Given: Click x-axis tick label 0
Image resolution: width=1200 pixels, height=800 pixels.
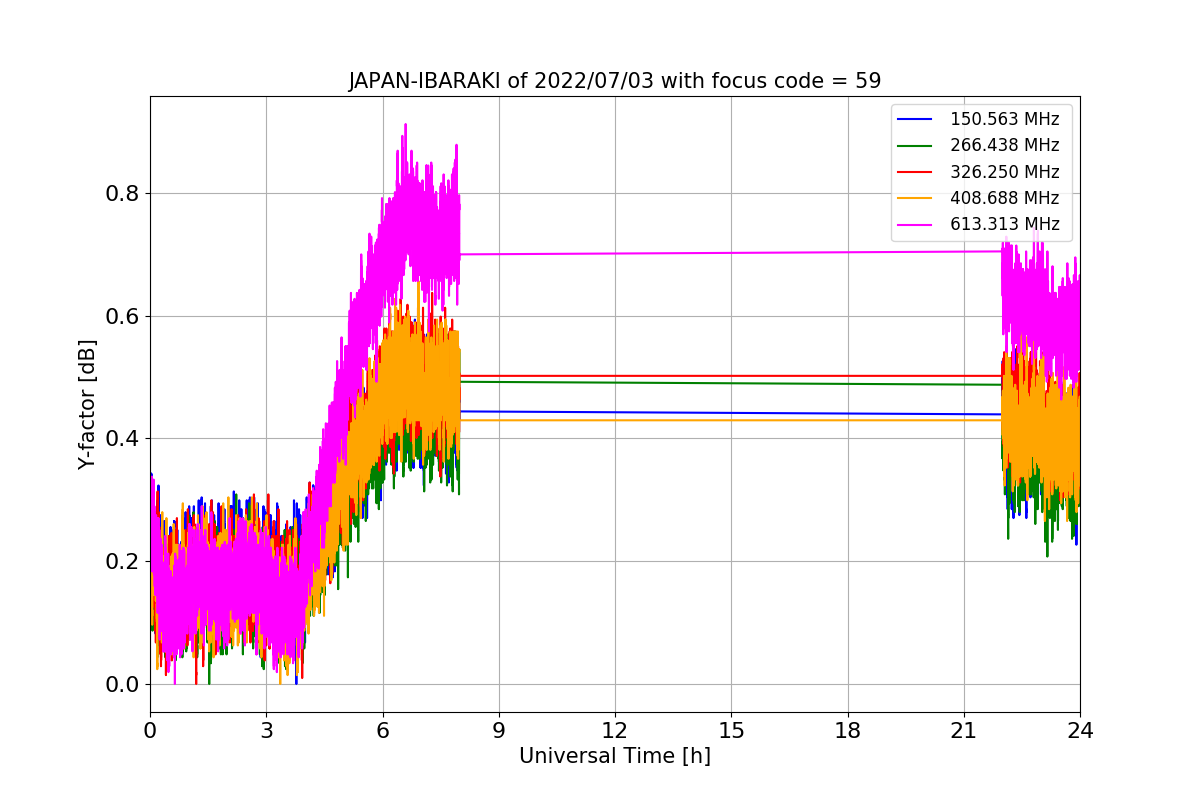Looking at the screenshot, I should (150, 731).
